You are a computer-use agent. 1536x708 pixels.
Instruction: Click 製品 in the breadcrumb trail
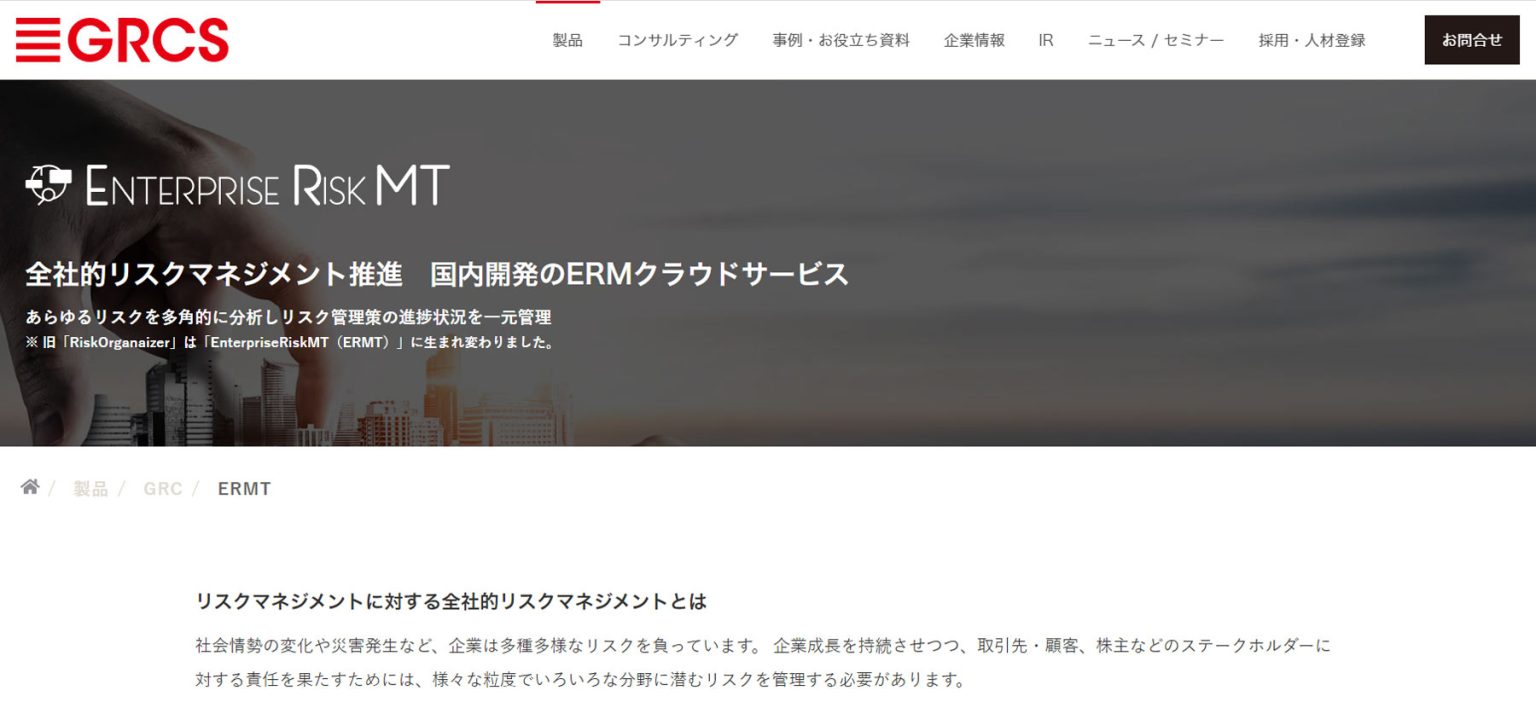tap(89, 488)
